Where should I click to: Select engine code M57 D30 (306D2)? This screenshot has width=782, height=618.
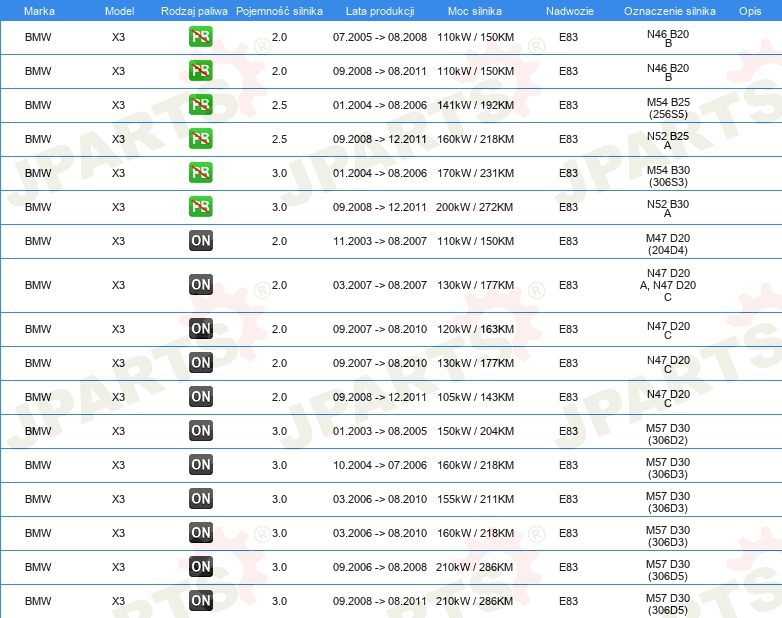point(668,434)
